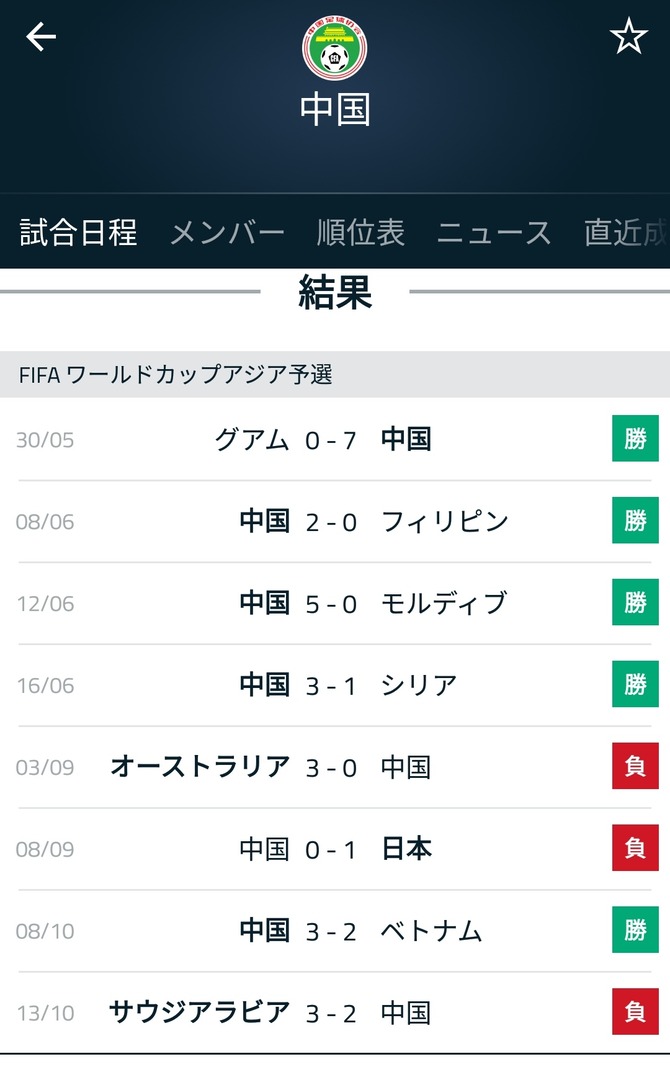
Task: Select the partially visible 直近成 tab
Action: coord(626,232)
